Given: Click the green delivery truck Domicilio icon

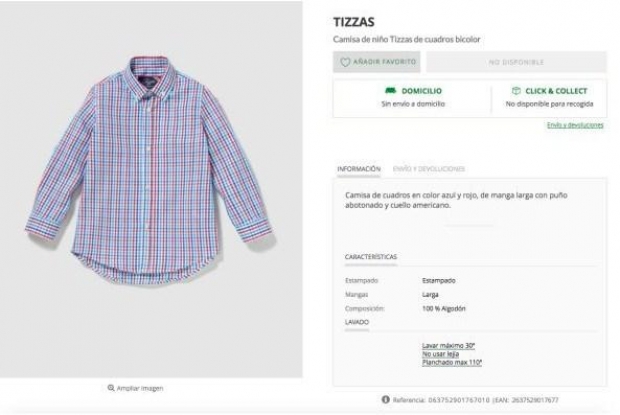Looking at the screenshot, I should coord(391,91).
